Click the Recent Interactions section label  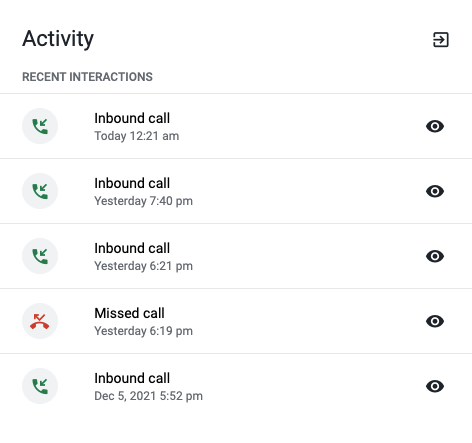pos(87,77)
